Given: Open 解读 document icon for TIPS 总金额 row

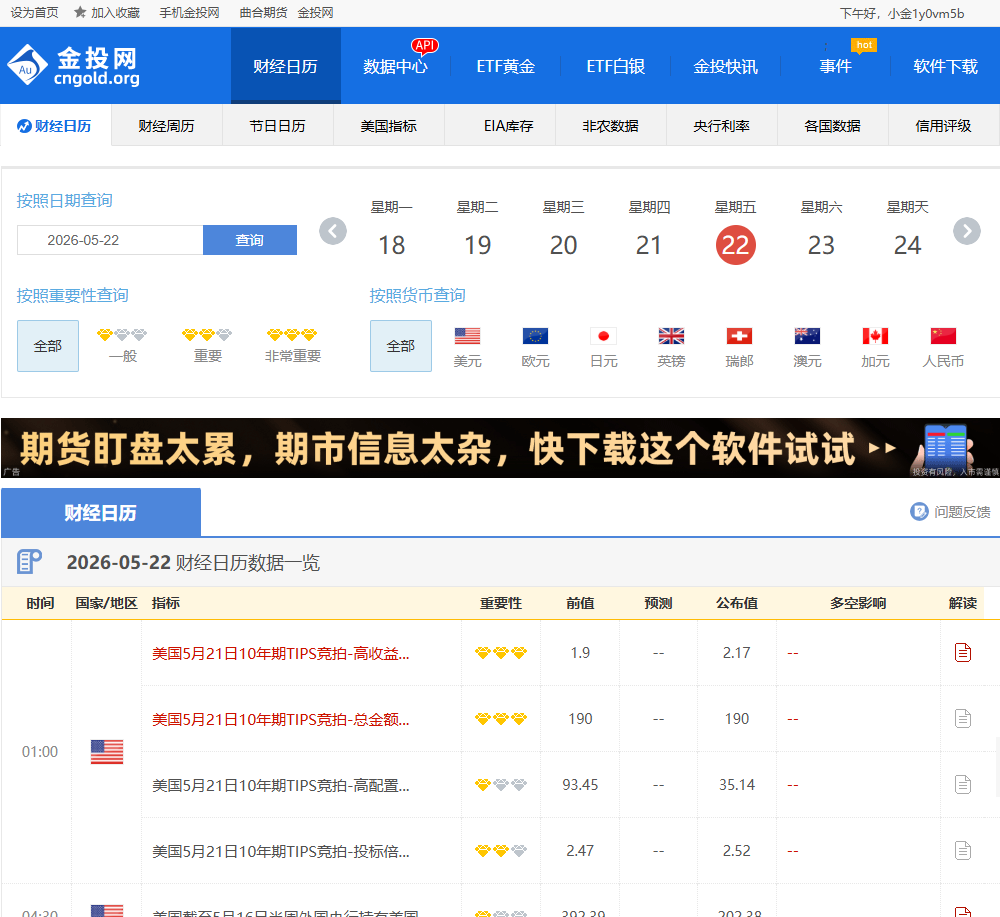Looking at the screenshot, I should (962, 719).
